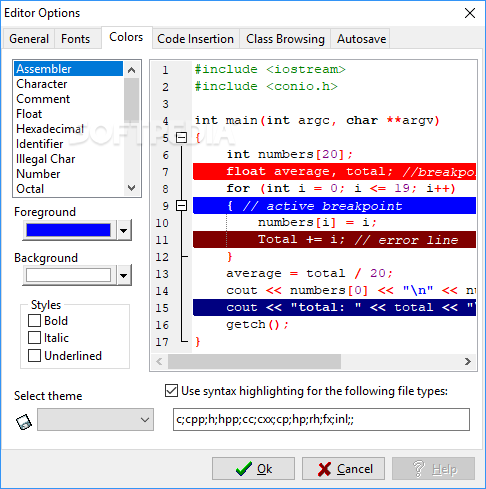Click the element list scroll down arrow
Screen dimensions: 486x489
tap(132, 188)
